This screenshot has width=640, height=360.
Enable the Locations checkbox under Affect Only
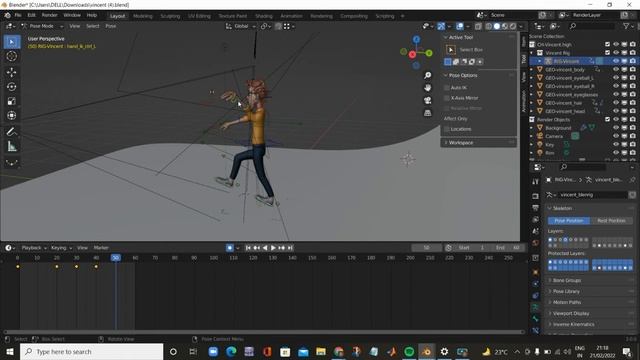tap(447, 129)
